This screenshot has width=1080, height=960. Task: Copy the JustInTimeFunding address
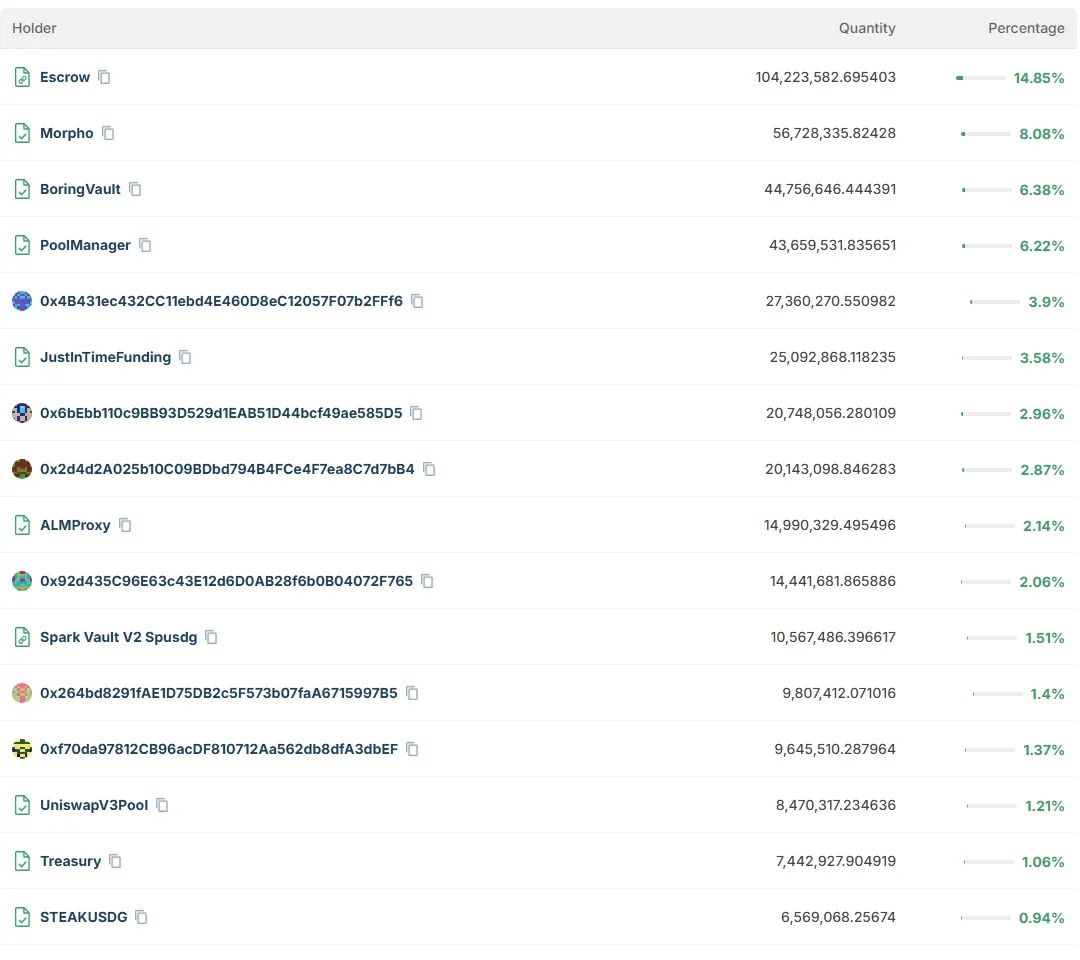tap(185, 357)
